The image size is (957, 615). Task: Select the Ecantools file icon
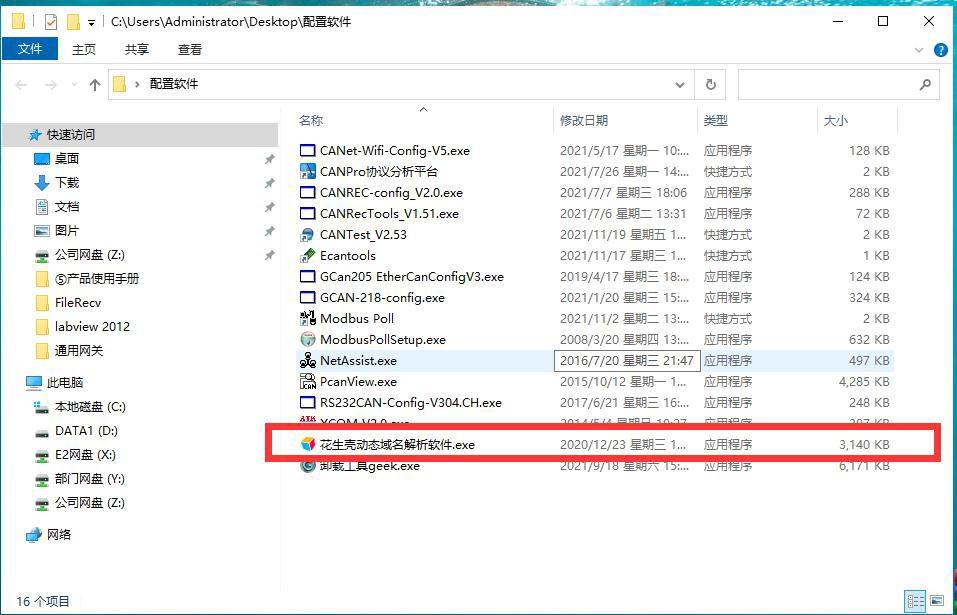pos(308,256)
